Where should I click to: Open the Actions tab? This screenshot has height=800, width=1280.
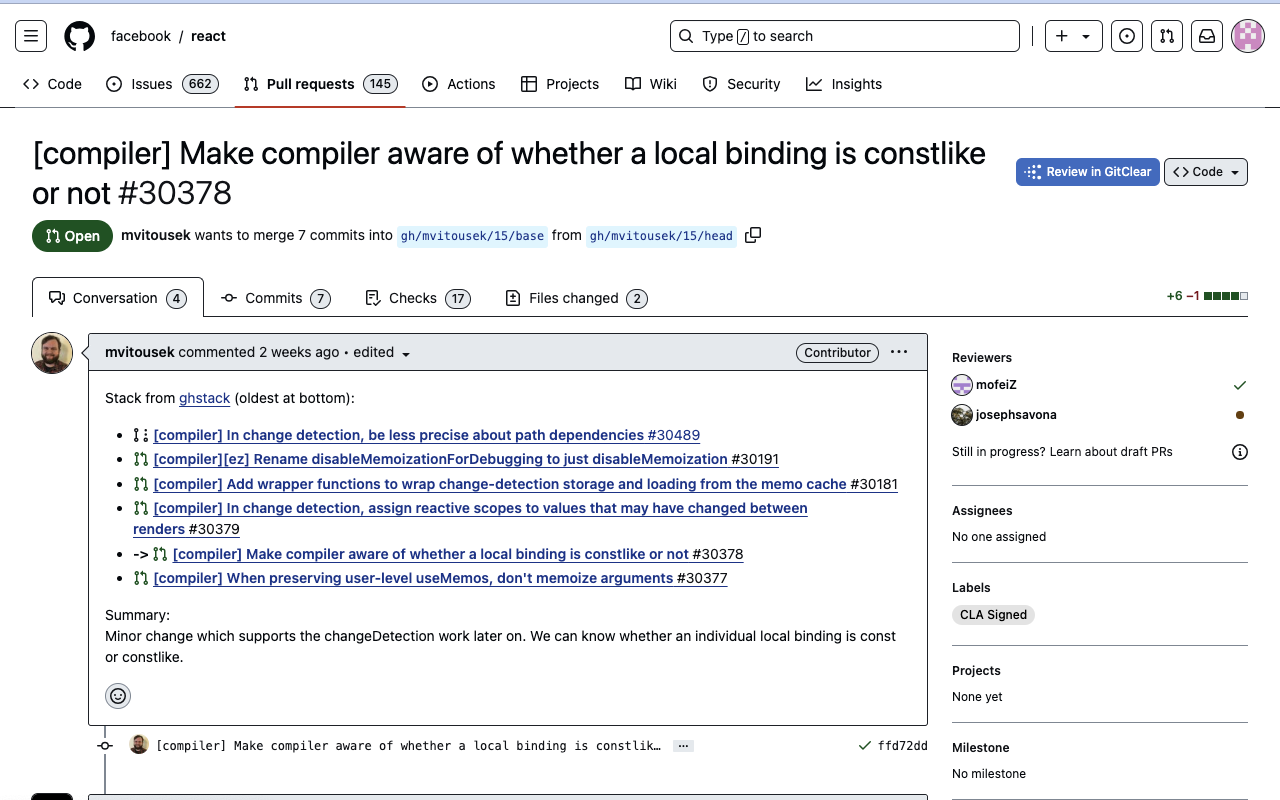[x=459, y=84]
